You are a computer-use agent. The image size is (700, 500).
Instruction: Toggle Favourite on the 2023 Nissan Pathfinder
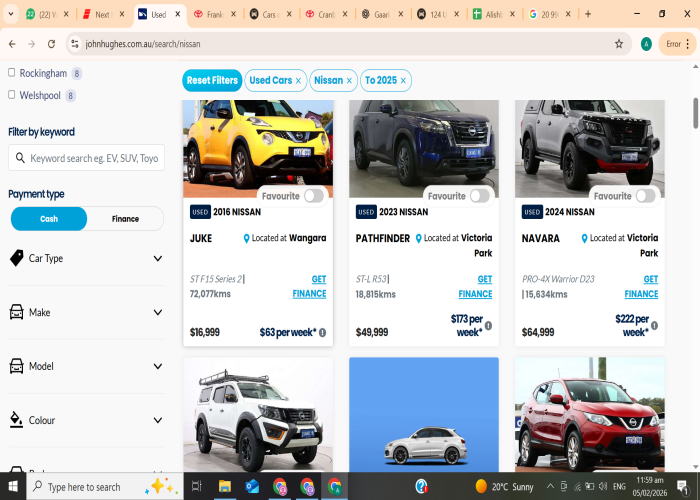[x=480, y=196]
